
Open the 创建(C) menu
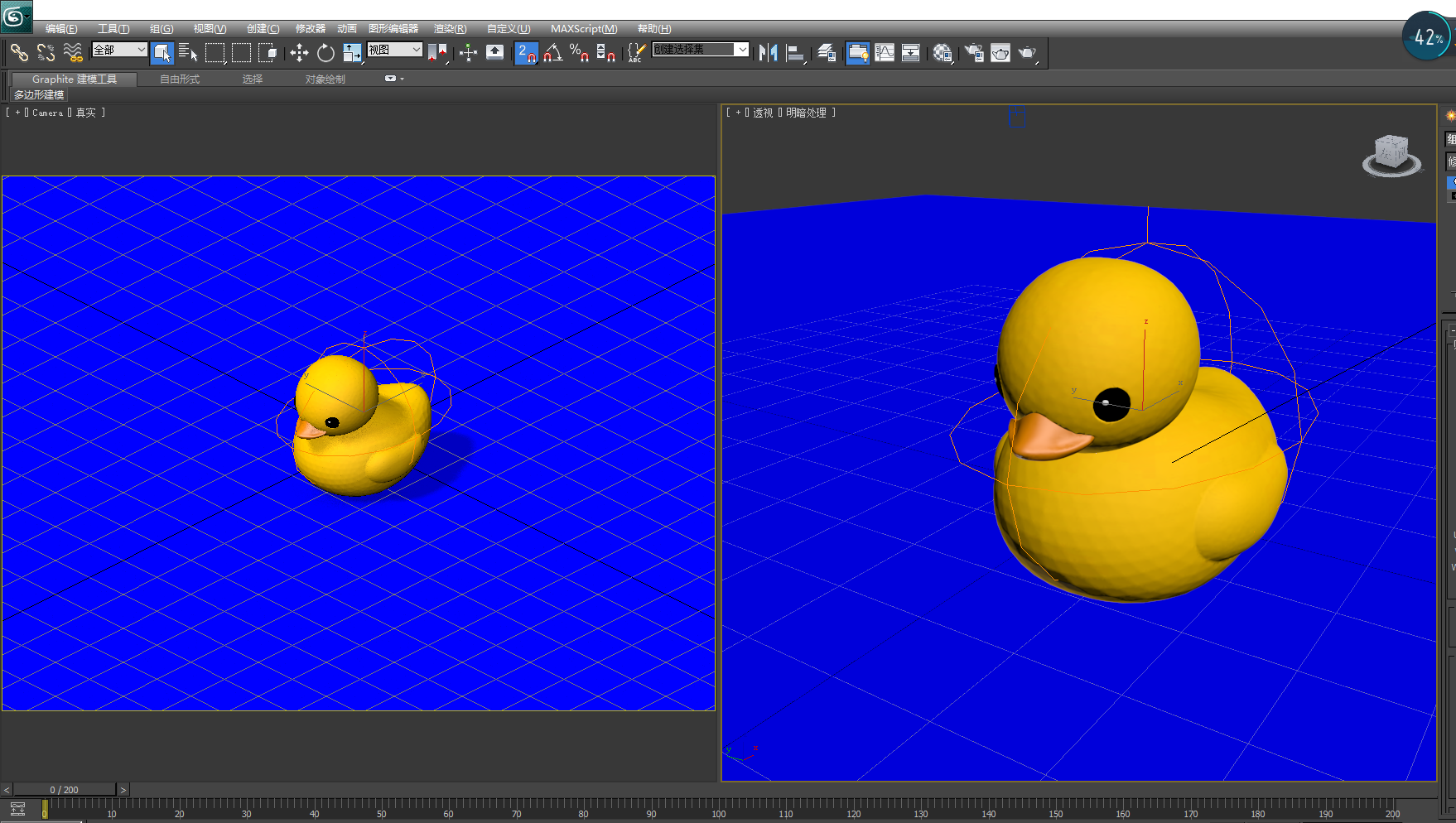click(x=263, y=29)
